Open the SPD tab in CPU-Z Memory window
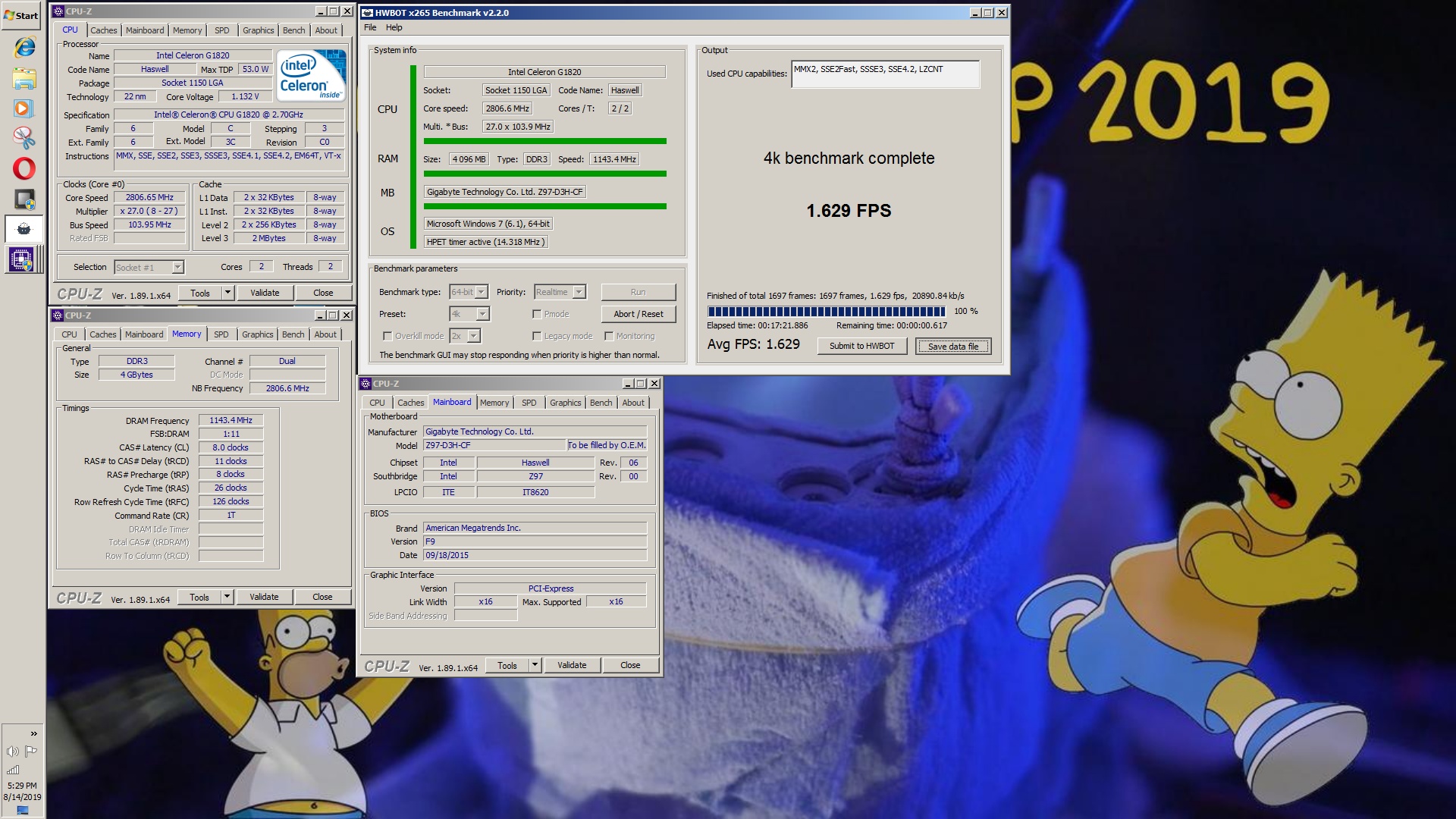The height and width of the screenshot is (819, 1456). pyautogui.click(x=221, y=334)
